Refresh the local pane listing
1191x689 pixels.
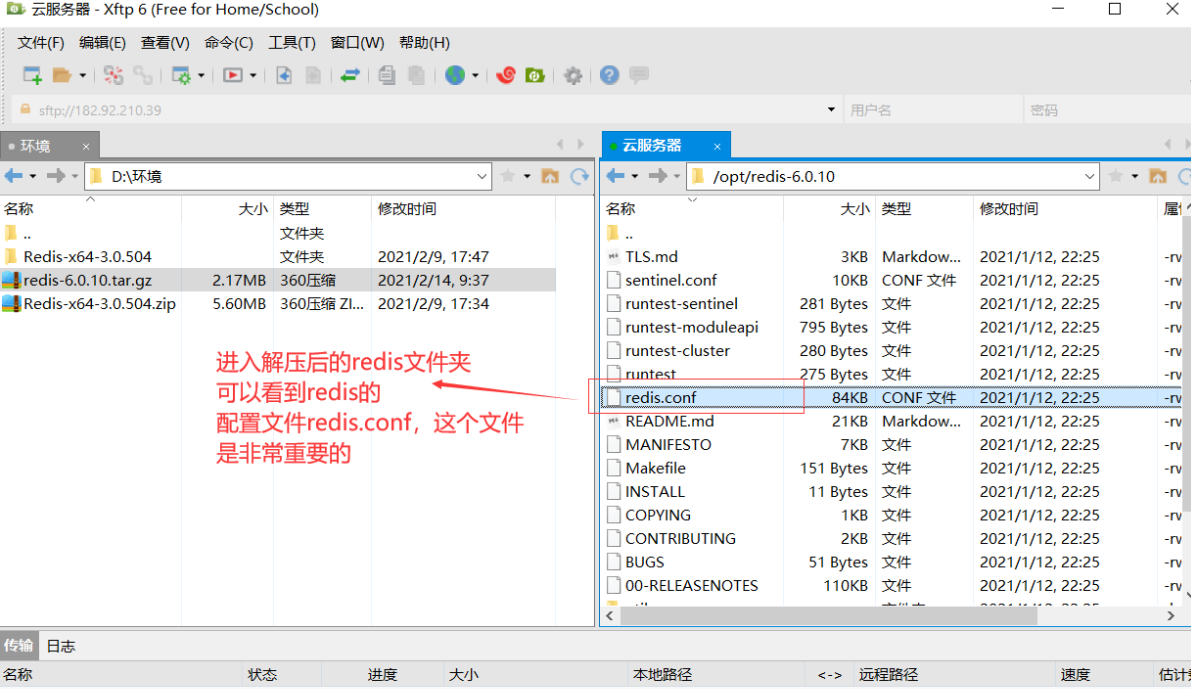click(x=580, y=176)
